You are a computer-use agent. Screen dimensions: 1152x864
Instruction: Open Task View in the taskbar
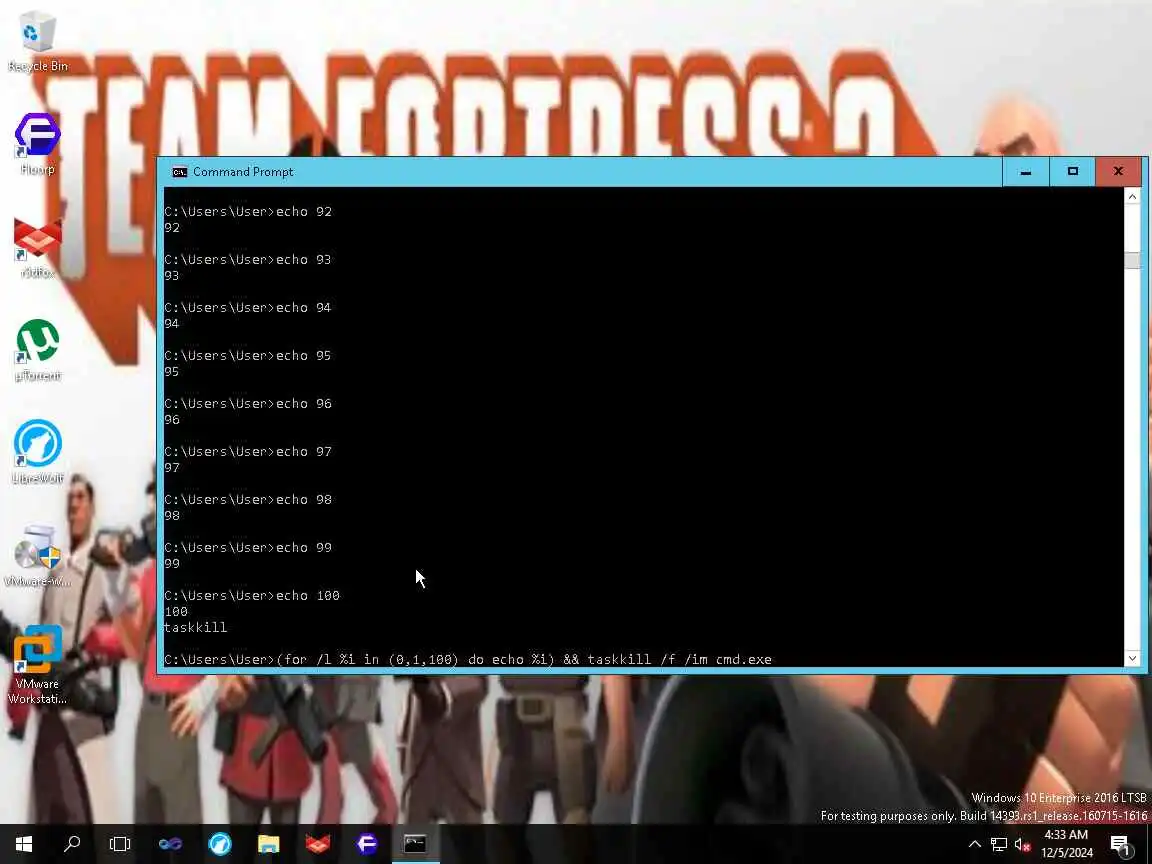coord(120,844)
